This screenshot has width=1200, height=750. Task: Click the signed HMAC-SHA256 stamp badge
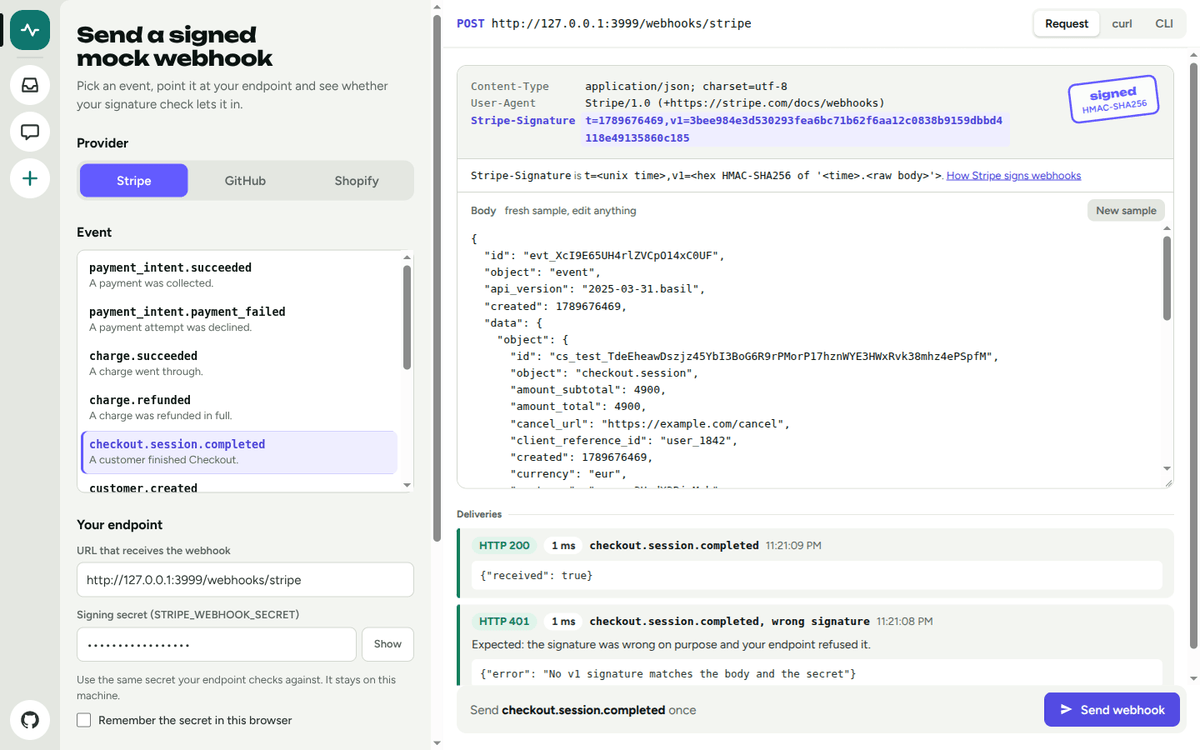pos(1113,99)
